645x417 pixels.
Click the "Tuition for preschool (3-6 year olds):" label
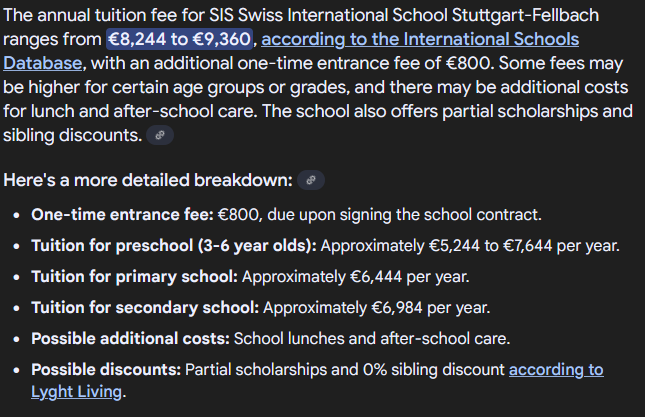[173, 245]
